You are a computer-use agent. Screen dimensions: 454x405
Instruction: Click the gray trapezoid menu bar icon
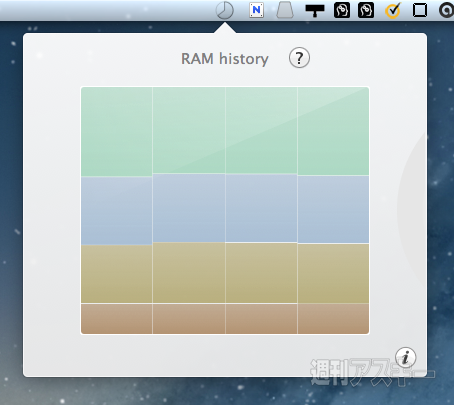coord(285,10)
